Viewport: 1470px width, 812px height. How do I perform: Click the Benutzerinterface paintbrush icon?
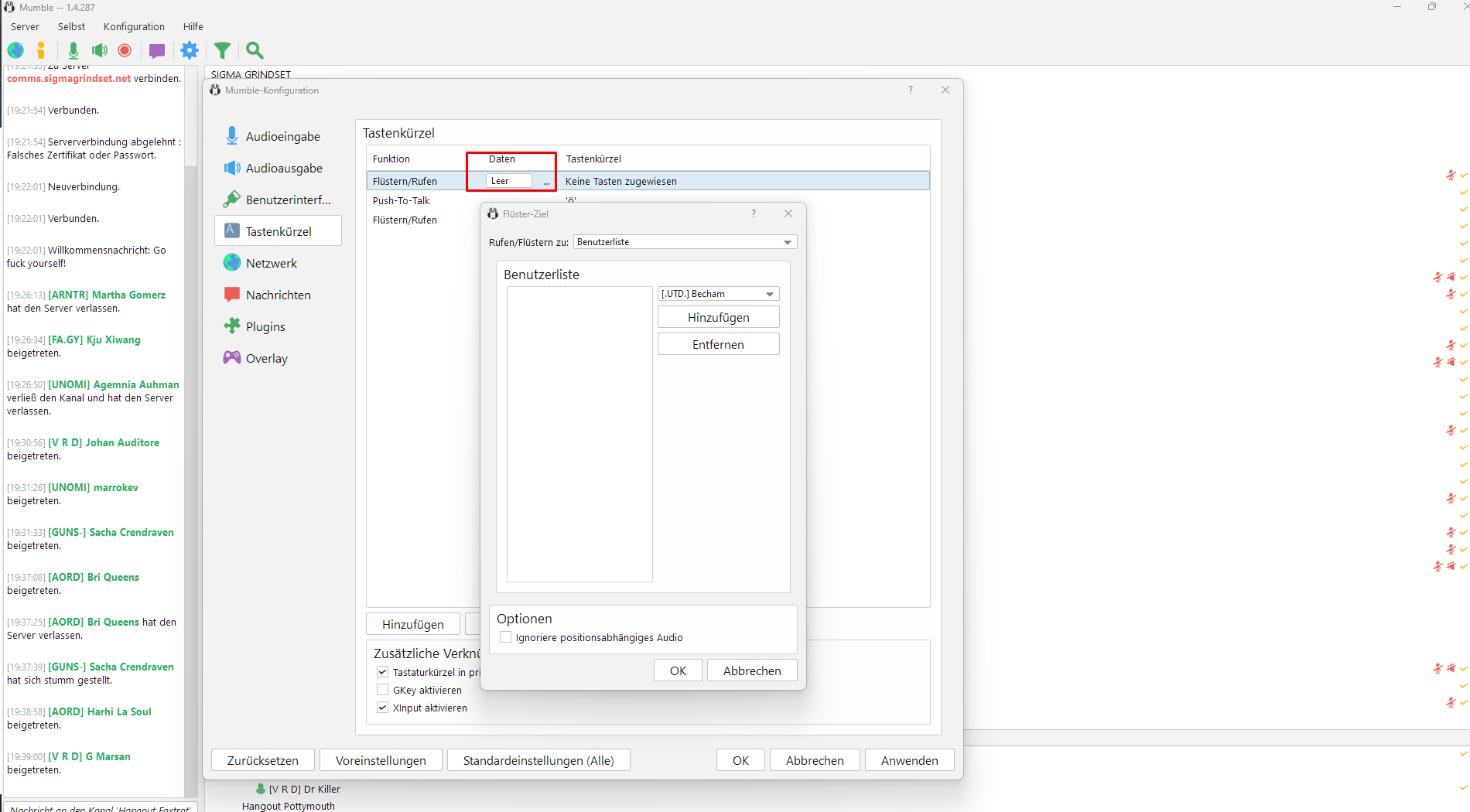pos(231,200)
